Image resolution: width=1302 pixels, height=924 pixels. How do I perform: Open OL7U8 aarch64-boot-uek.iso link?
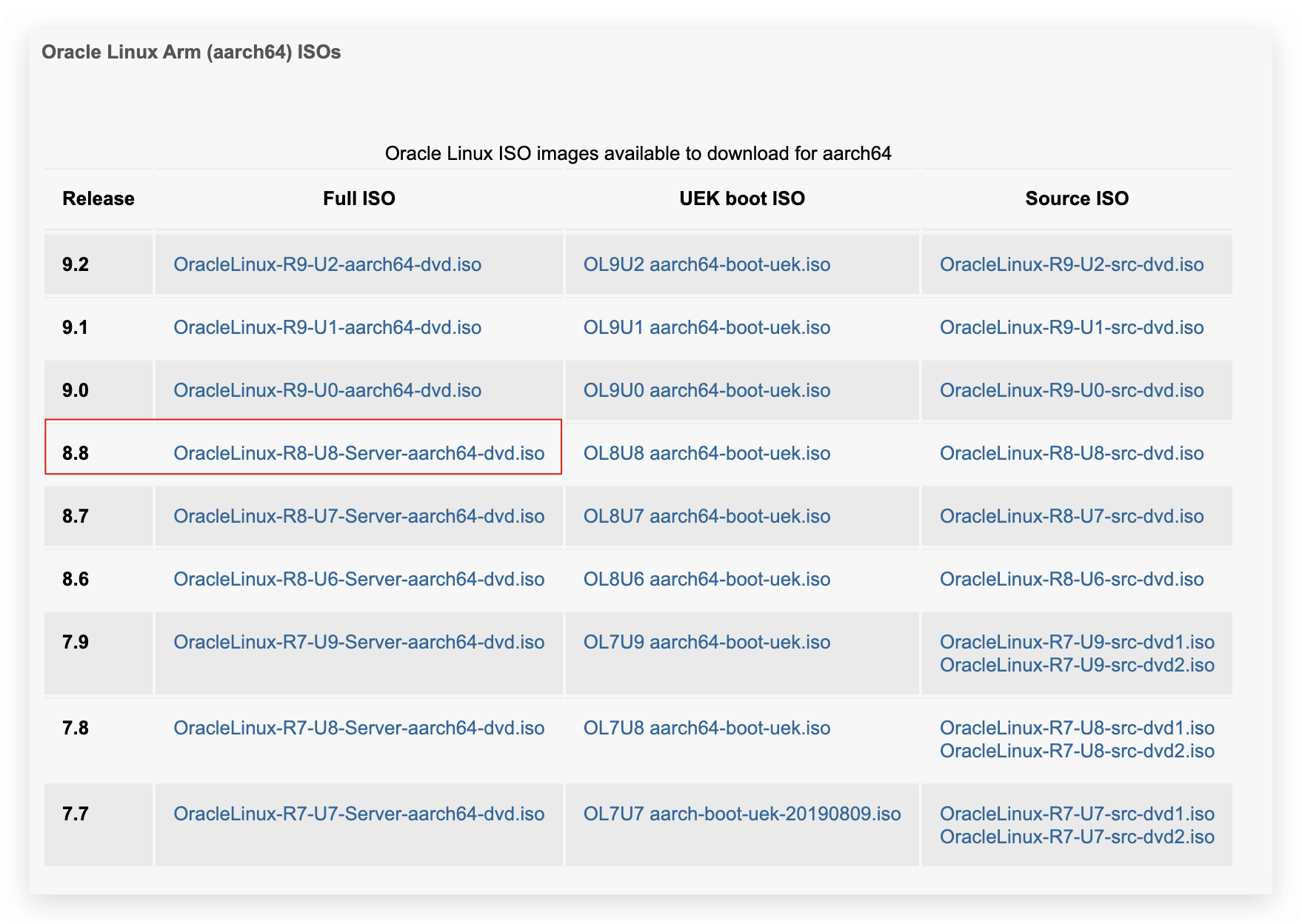(707, 728)
